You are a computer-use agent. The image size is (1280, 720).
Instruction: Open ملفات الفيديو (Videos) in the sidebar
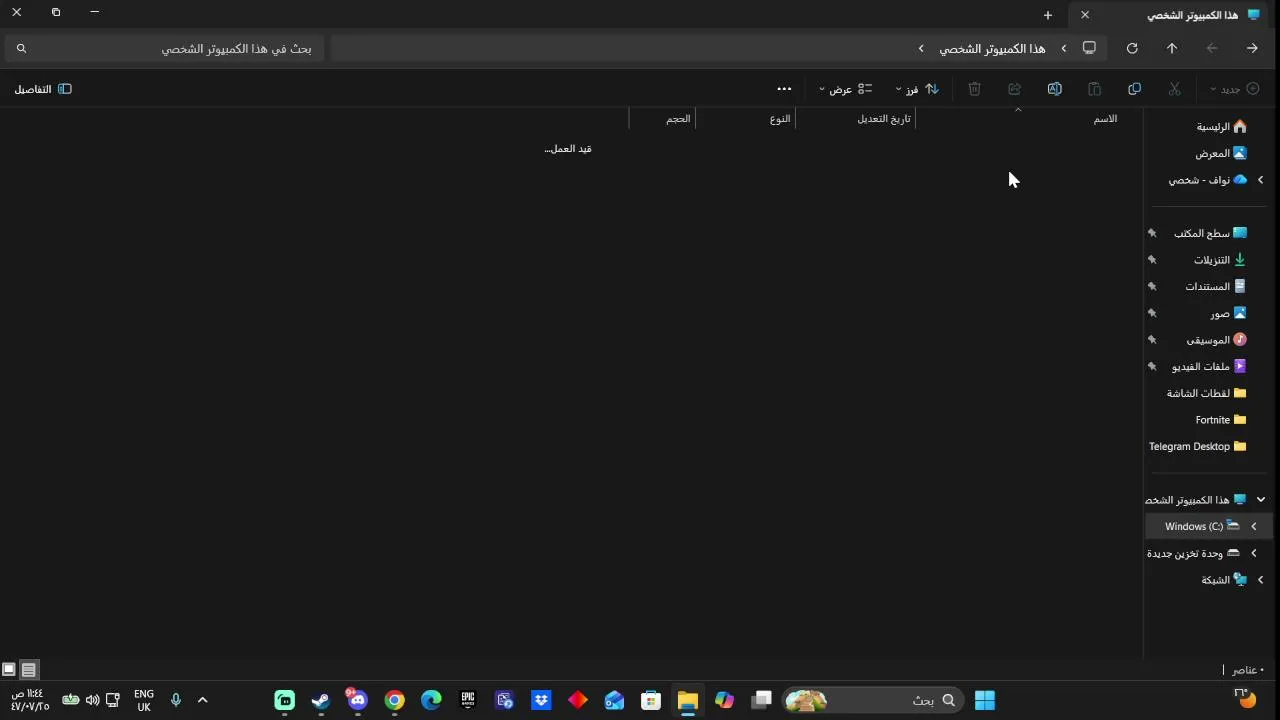(x=1210, y=366)
